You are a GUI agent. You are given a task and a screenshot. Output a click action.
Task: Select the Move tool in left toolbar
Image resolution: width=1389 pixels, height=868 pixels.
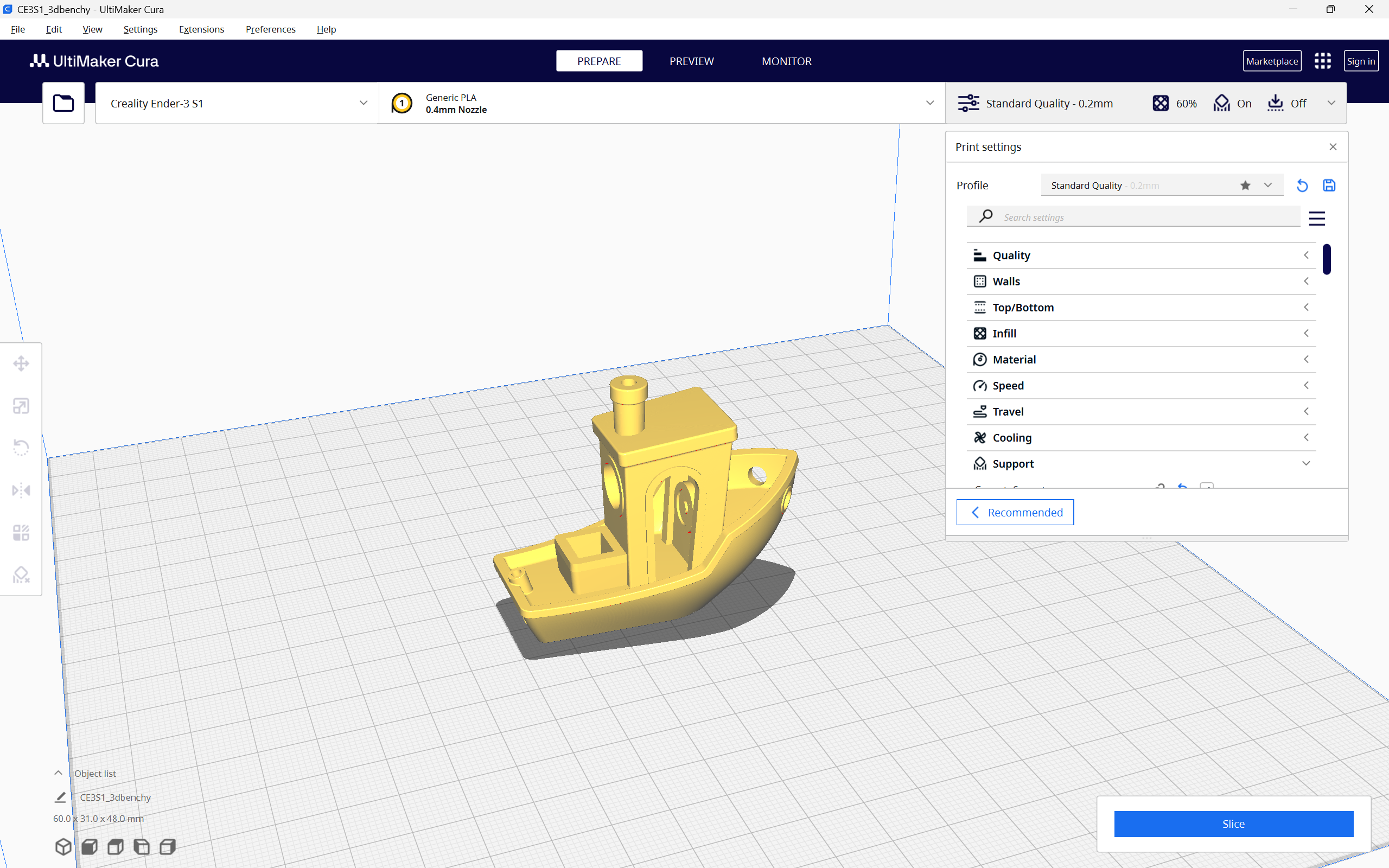(x=21, y=363)
